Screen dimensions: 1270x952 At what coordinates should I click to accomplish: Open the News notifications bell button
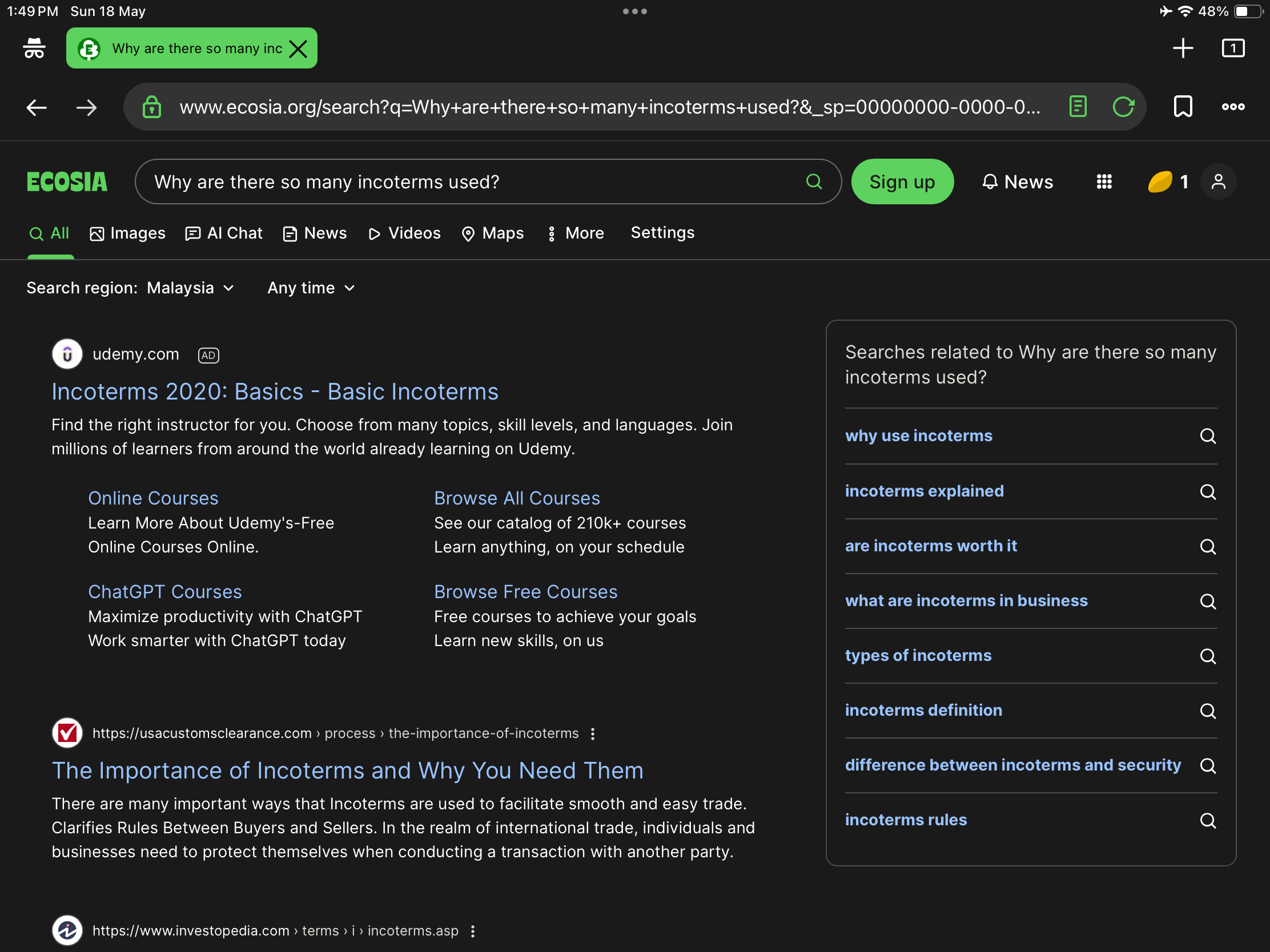click(x=1018, y=182)
